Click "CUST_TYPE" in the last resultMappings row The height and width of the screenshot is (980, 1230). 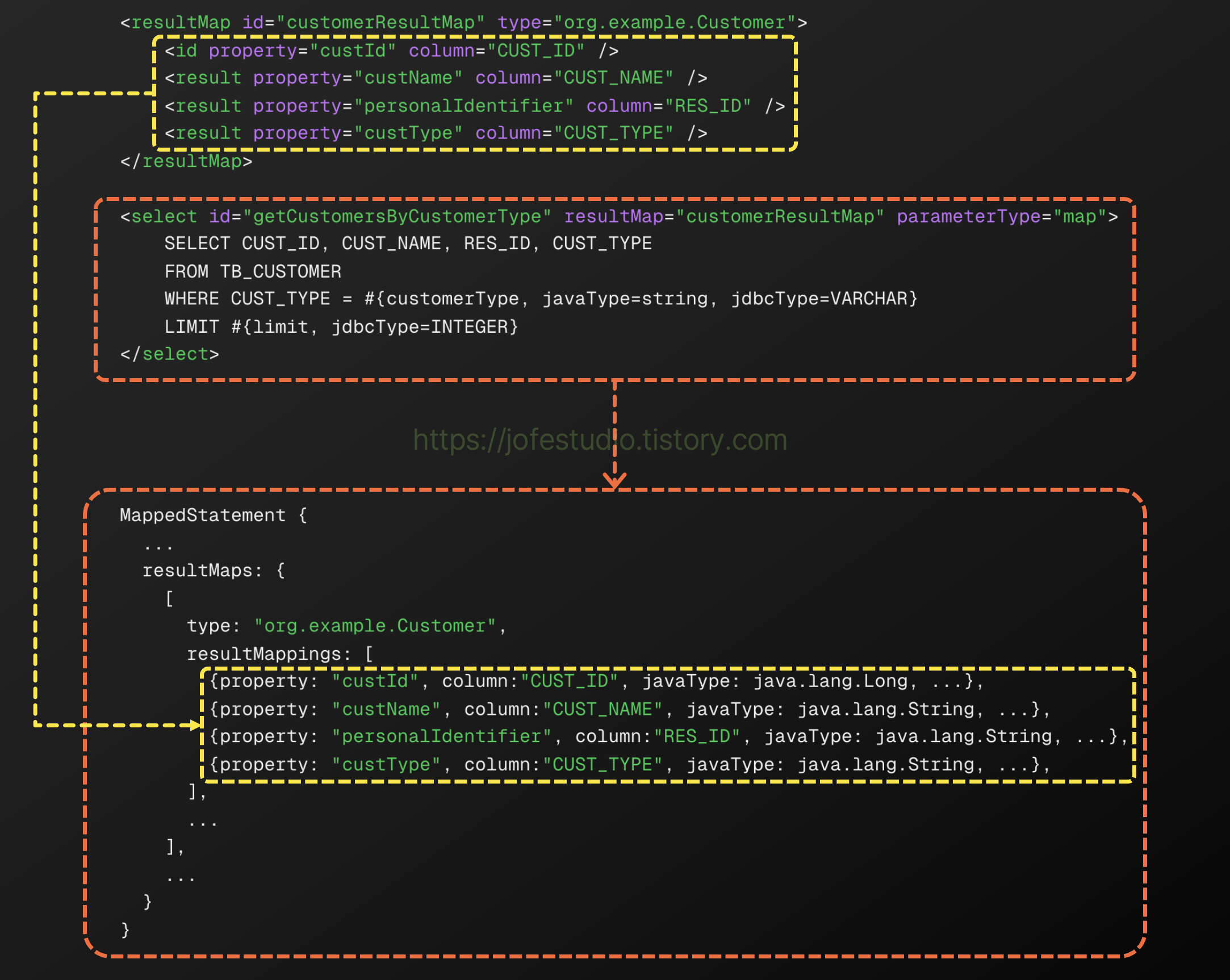603,764
